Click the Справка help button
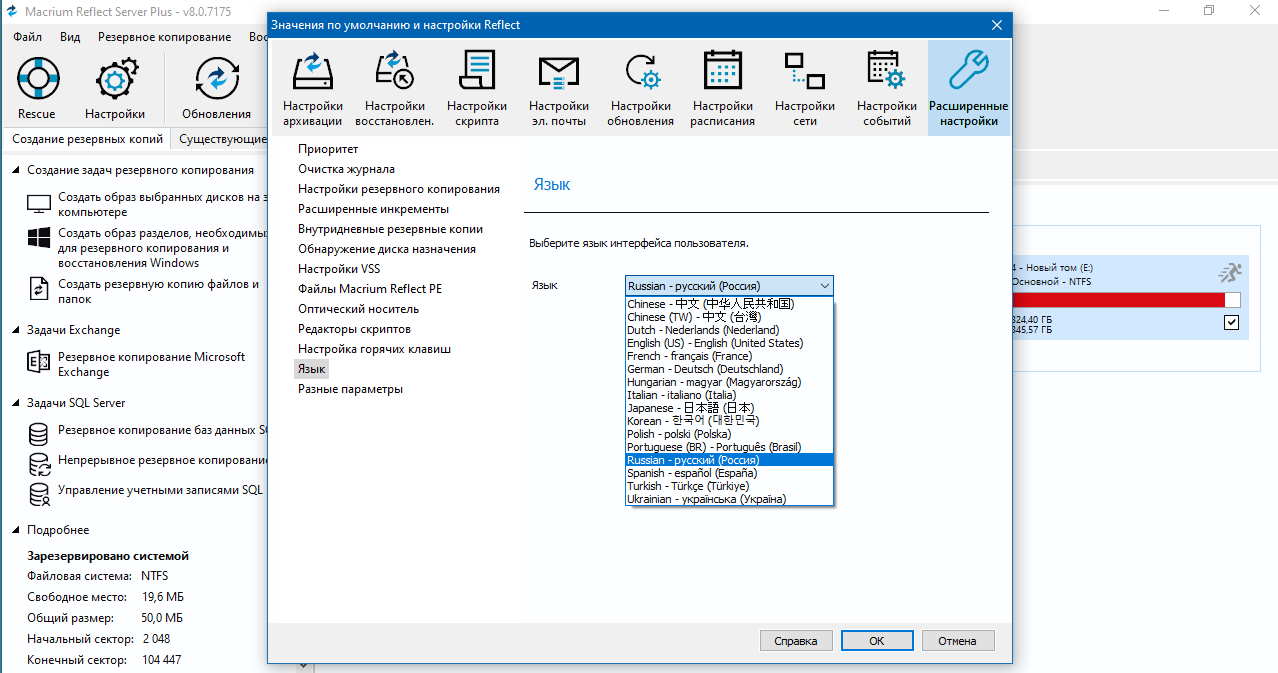The height and width of the screenshot is (673, 1278). 796,641
